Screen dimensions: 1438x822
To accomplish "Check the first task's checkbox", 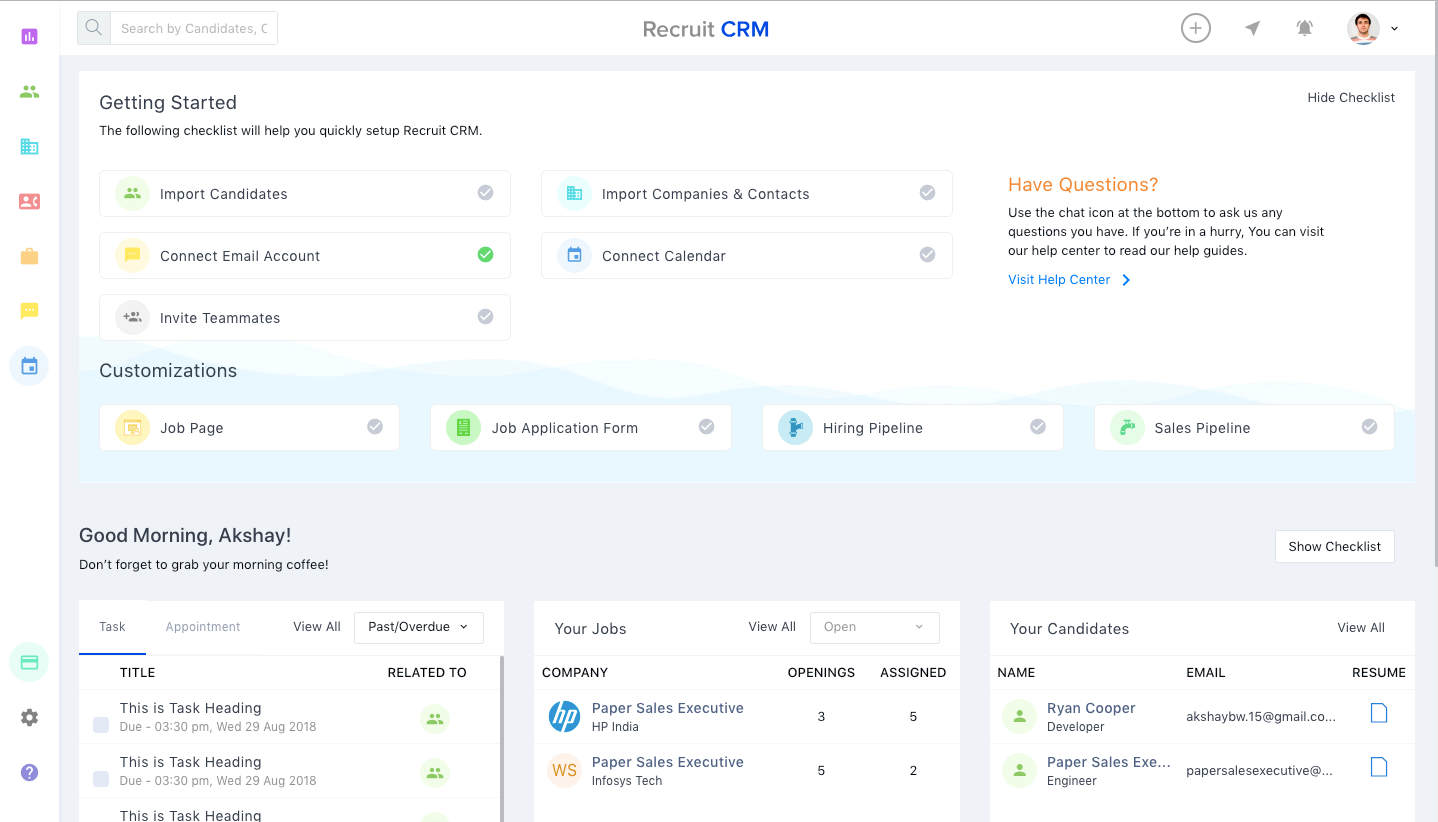I will click(x=101, y=725).
